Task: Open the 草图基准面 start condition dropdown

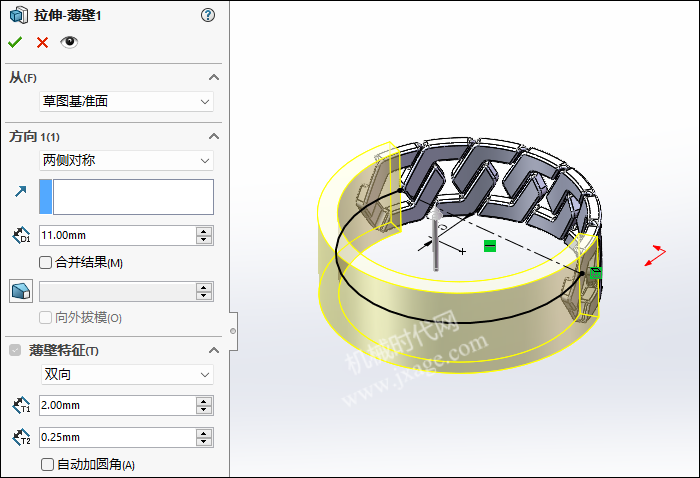Action: [x=126, y=101]
